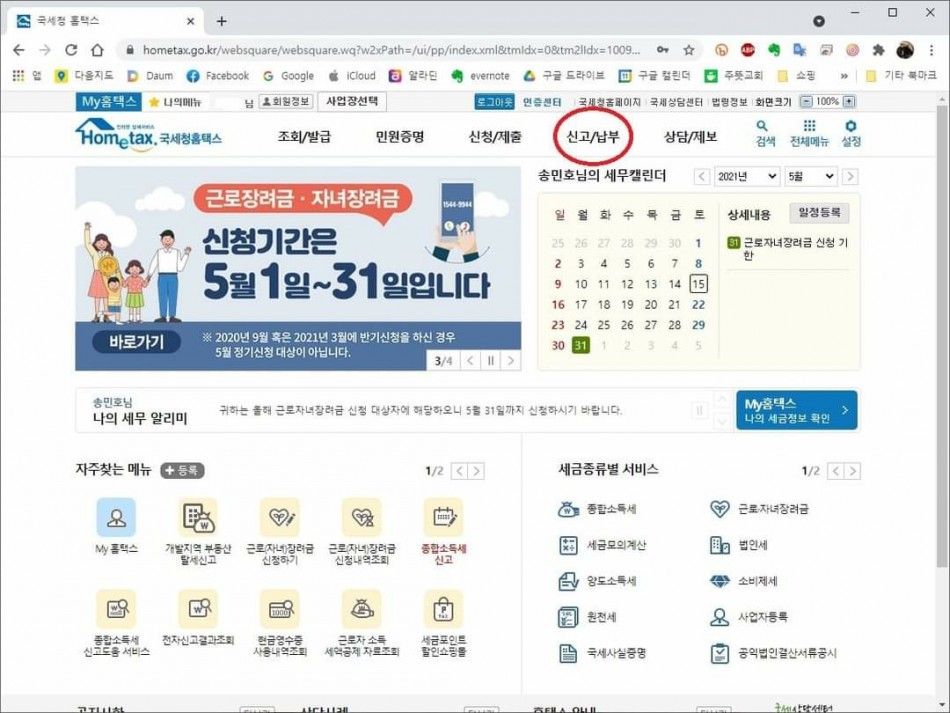Click the 바로가기 button on banner

click(136, 341)
